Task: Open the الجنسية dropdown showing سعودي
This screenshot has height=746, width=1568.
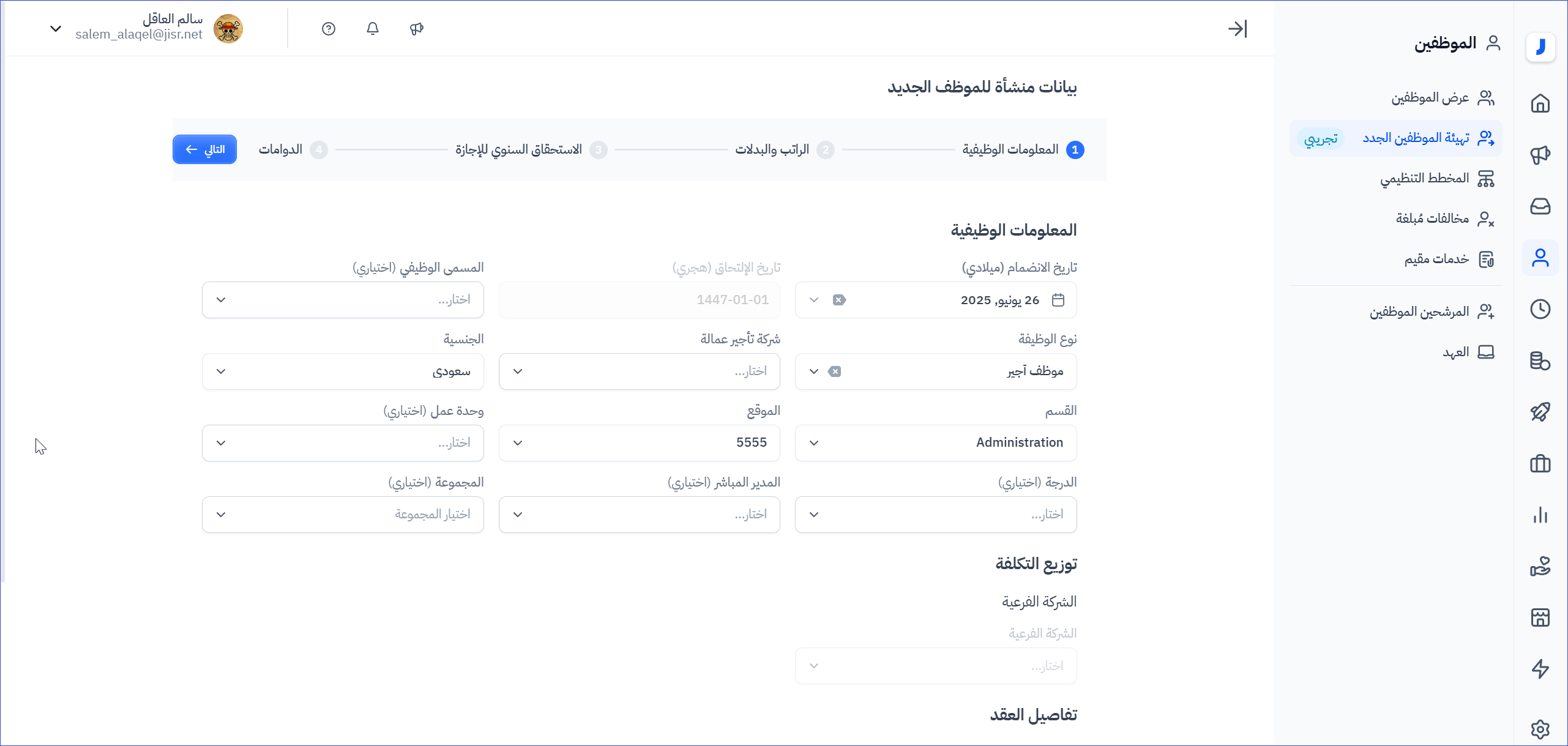Action: [x=343, y=371]
